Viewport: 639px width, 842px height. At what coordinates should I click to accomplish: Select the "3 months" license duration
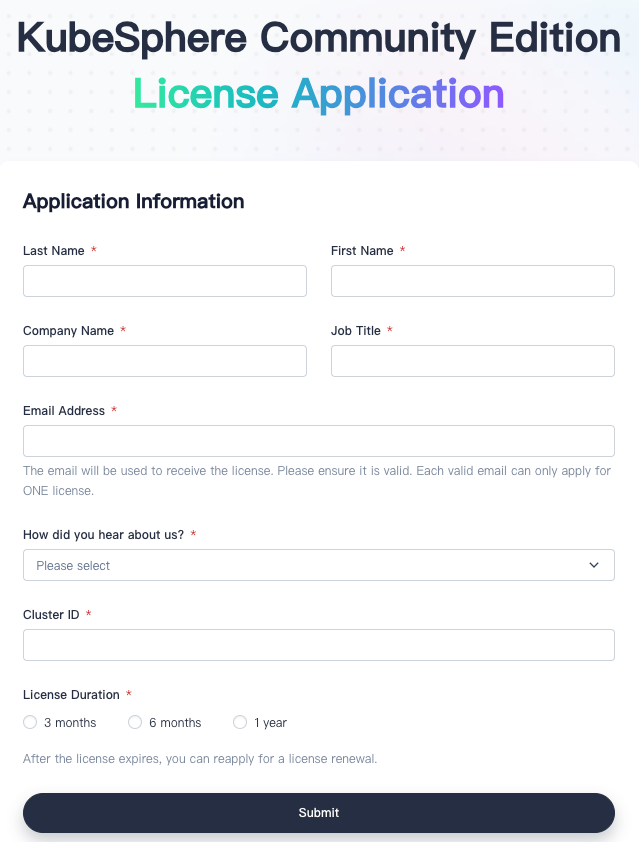tap(30, 722)
